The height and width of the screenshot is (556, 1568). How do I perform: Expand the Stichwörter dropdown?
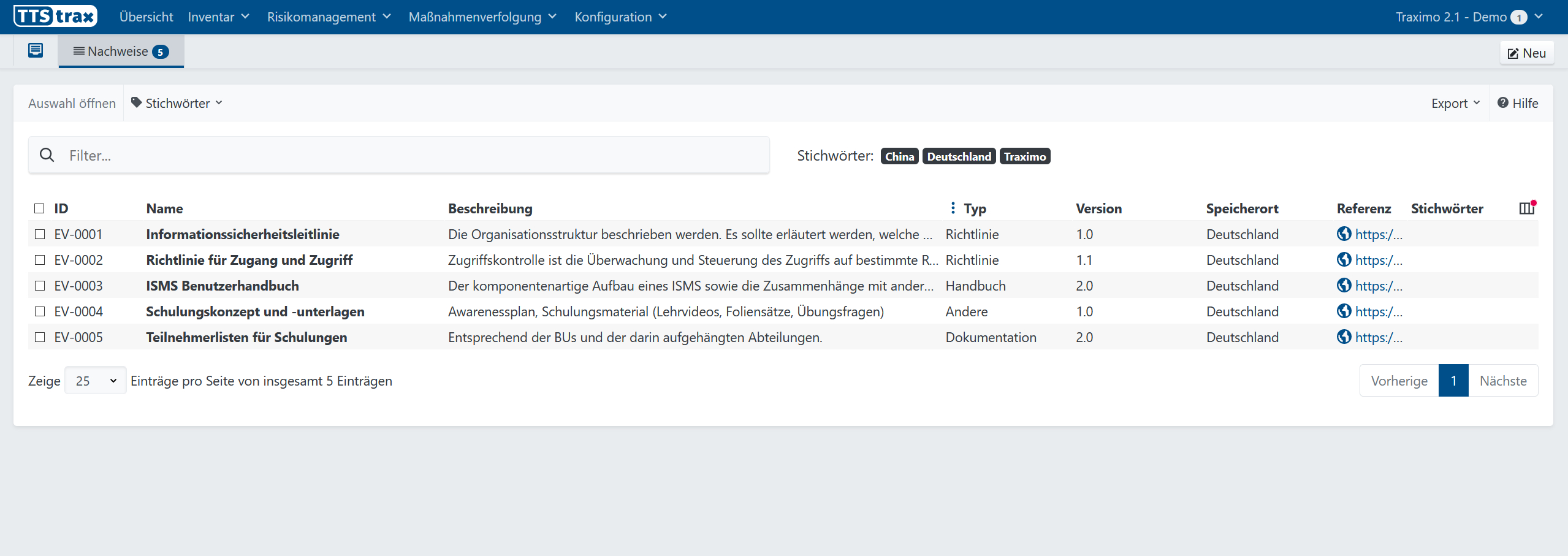[177, 103]
